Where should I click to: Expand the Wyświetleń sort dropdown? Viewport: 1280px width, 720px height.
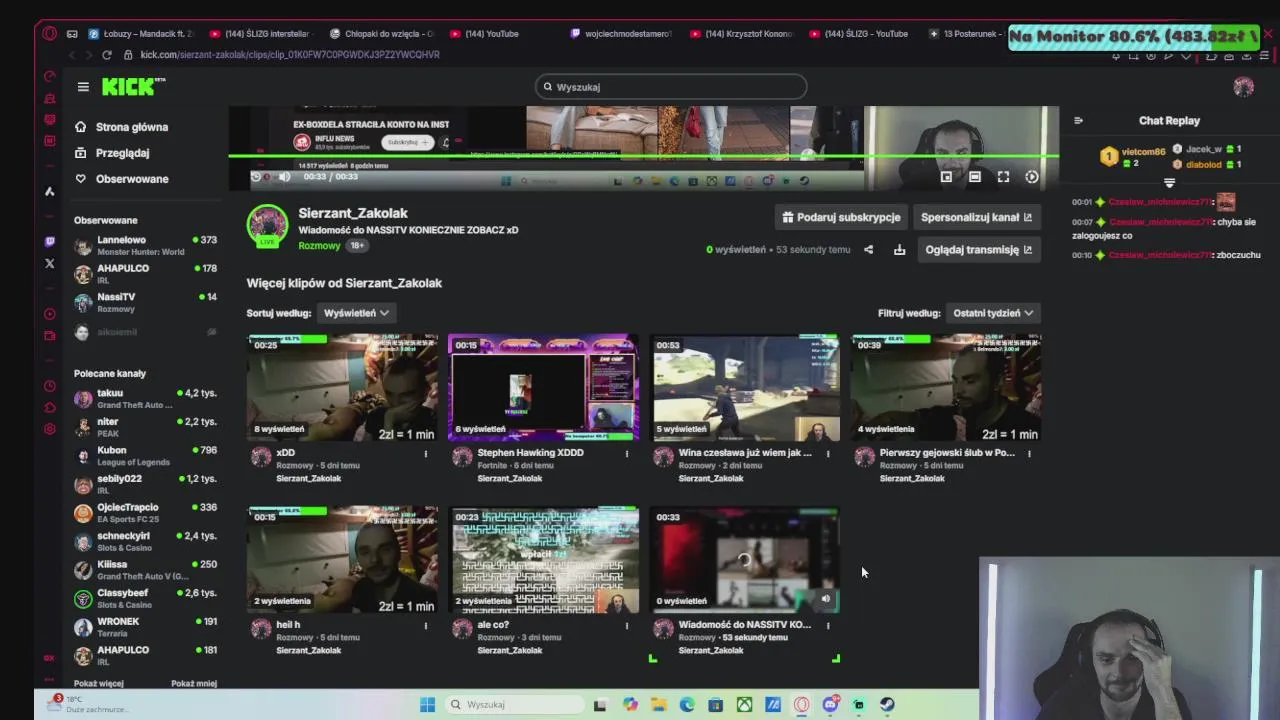(x=356, y=313)
